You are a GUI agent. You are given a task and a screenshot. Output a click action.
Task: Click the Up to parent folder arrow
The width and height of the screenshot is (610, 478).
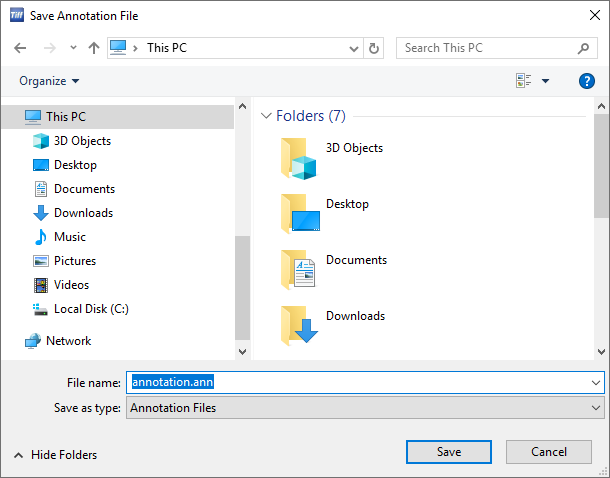(x=94, y=48)
